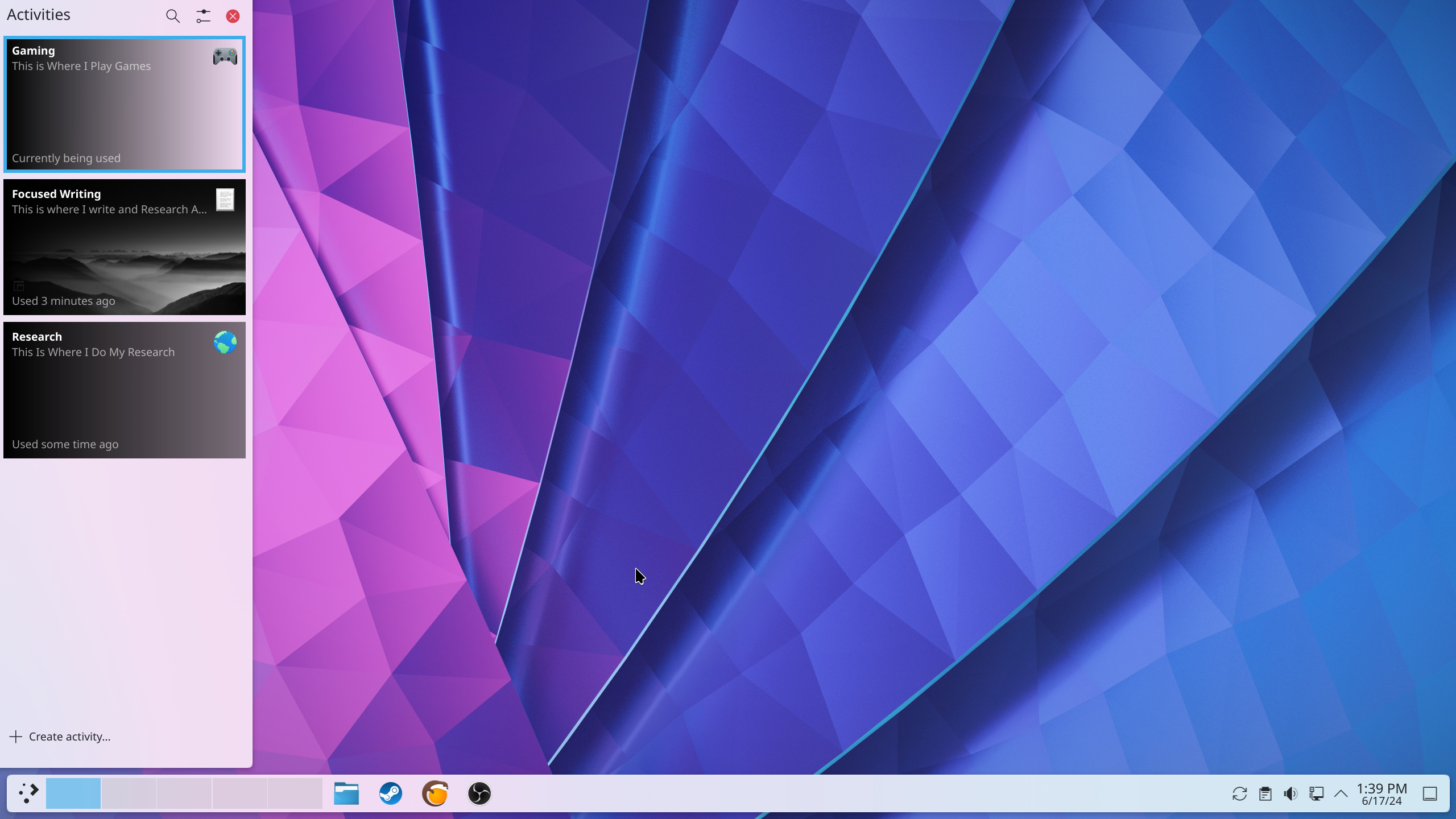Show the desktop using the peek button
The image size is (1456, 819).
(1430, 793)
